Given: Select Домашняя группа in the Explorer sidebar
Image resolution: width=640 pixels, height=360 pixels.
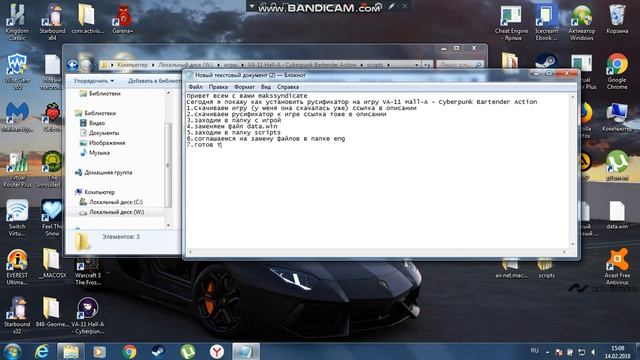Looking at the screenshot, I should click(108, 172).
